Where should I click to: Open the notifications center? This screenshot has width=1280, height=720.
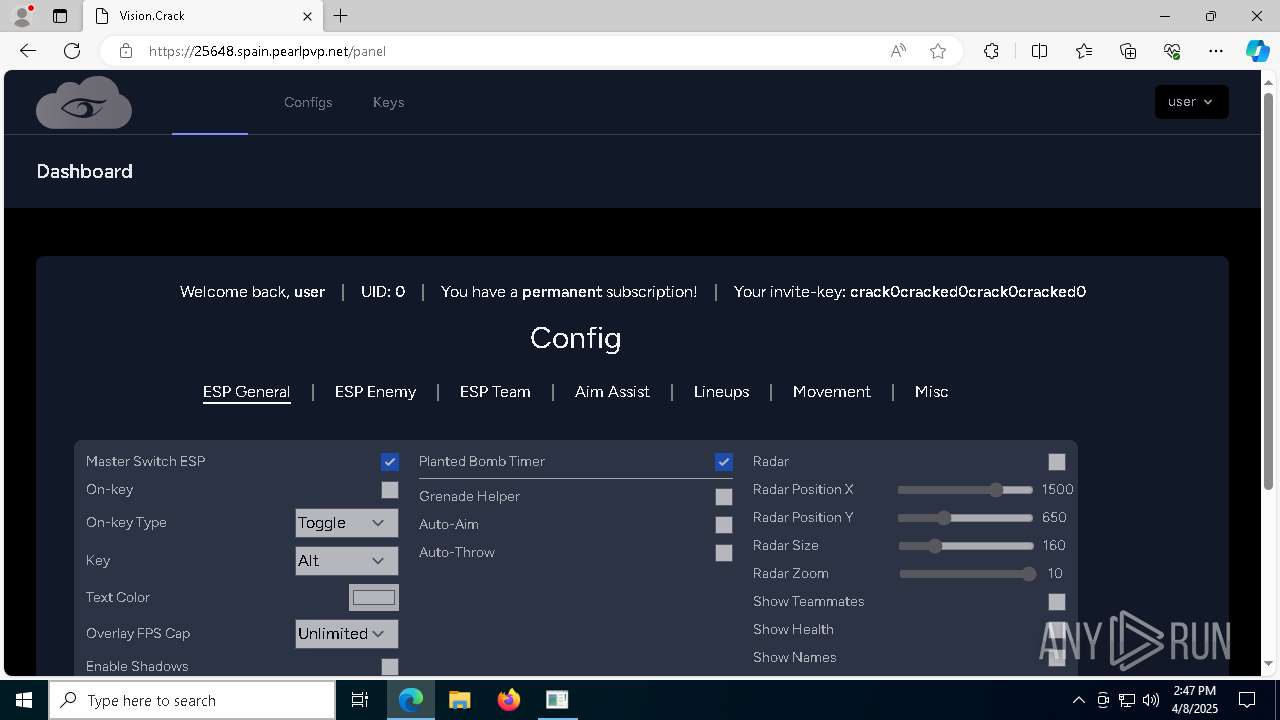click(x=1247, y=700)
